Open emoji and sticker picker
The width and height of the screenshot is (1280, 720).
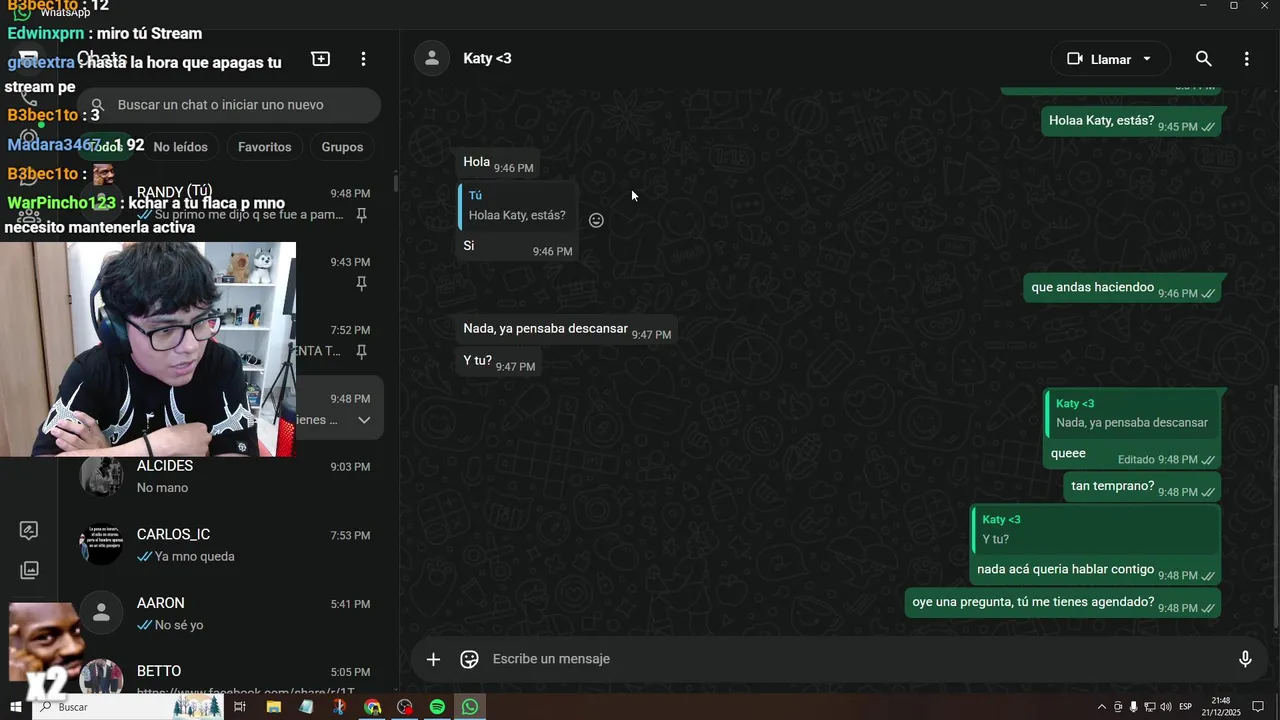click(x=469, y=659)
